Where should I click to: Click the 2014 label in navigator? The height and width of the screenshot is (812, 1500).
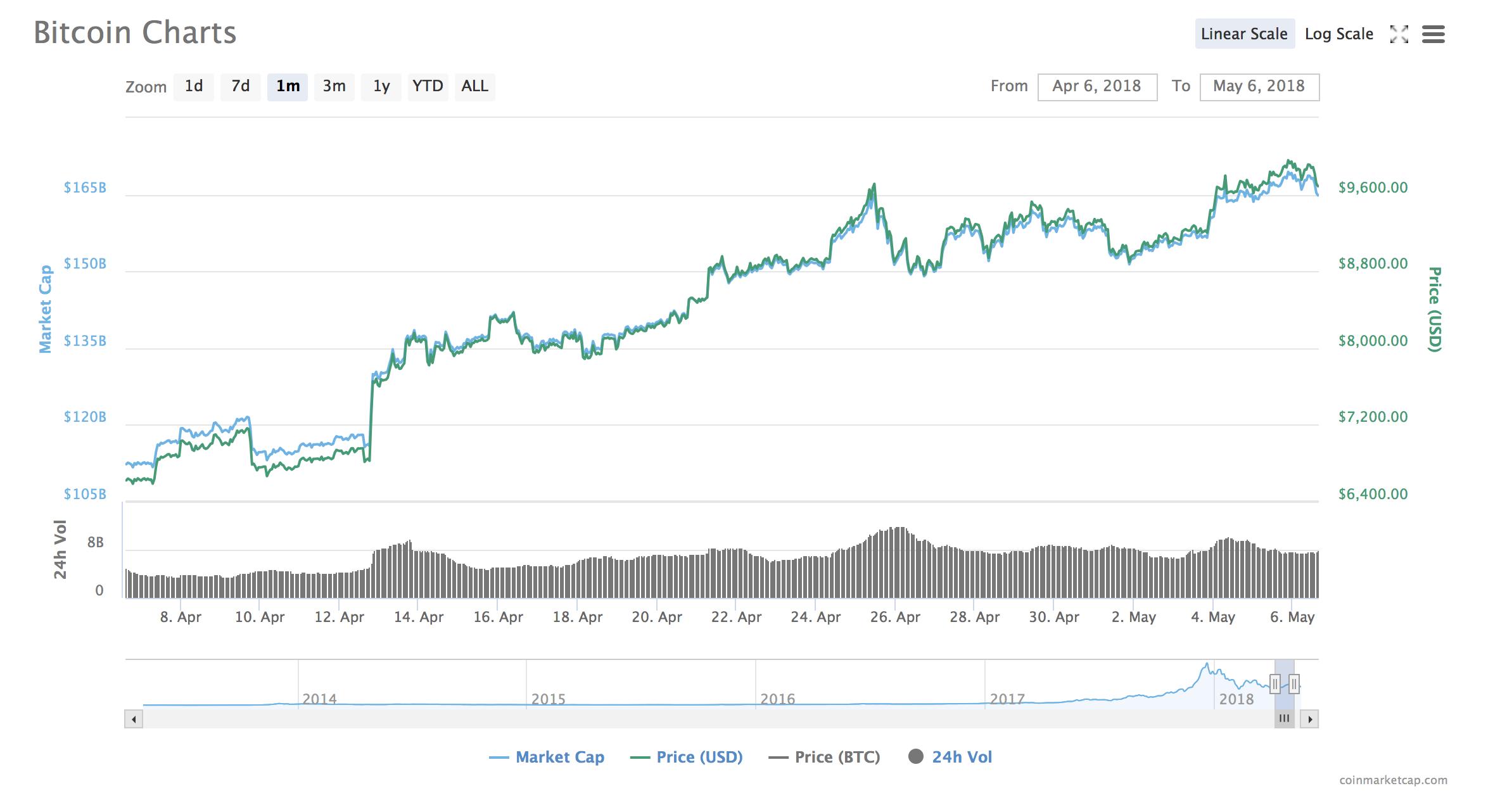tap(319, 699)
